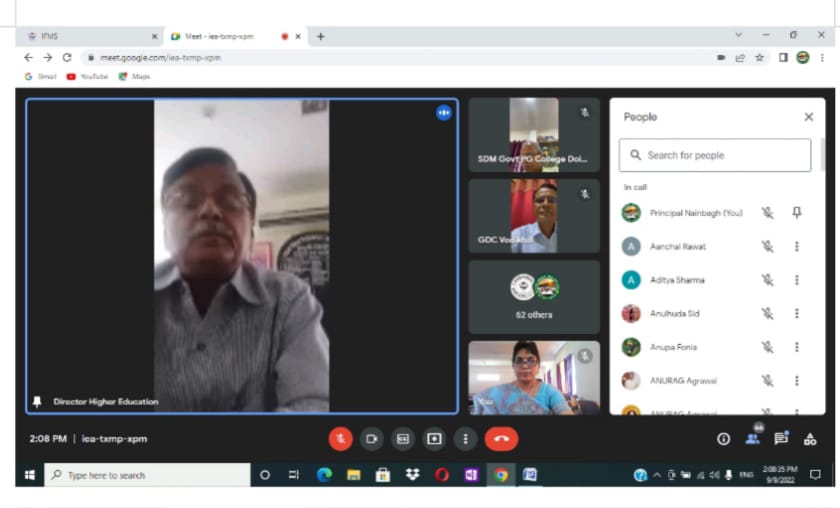The image size is (840, 508).
Task: Pin Principal Nainbagh to the screen
Action: pyautogui.click(x=796, y=213)
